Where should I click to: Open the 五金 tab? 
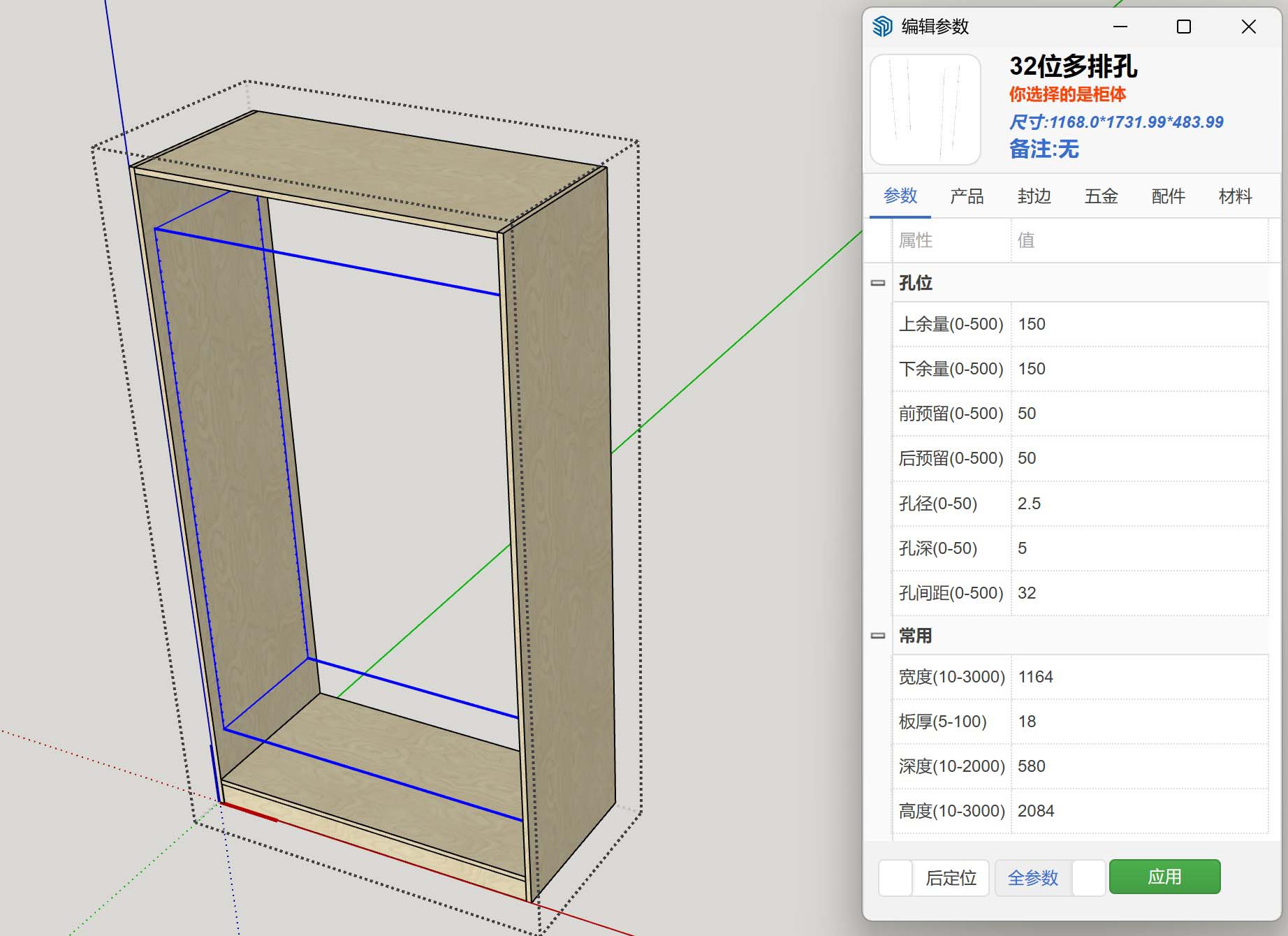click(x=1102, y=197)
